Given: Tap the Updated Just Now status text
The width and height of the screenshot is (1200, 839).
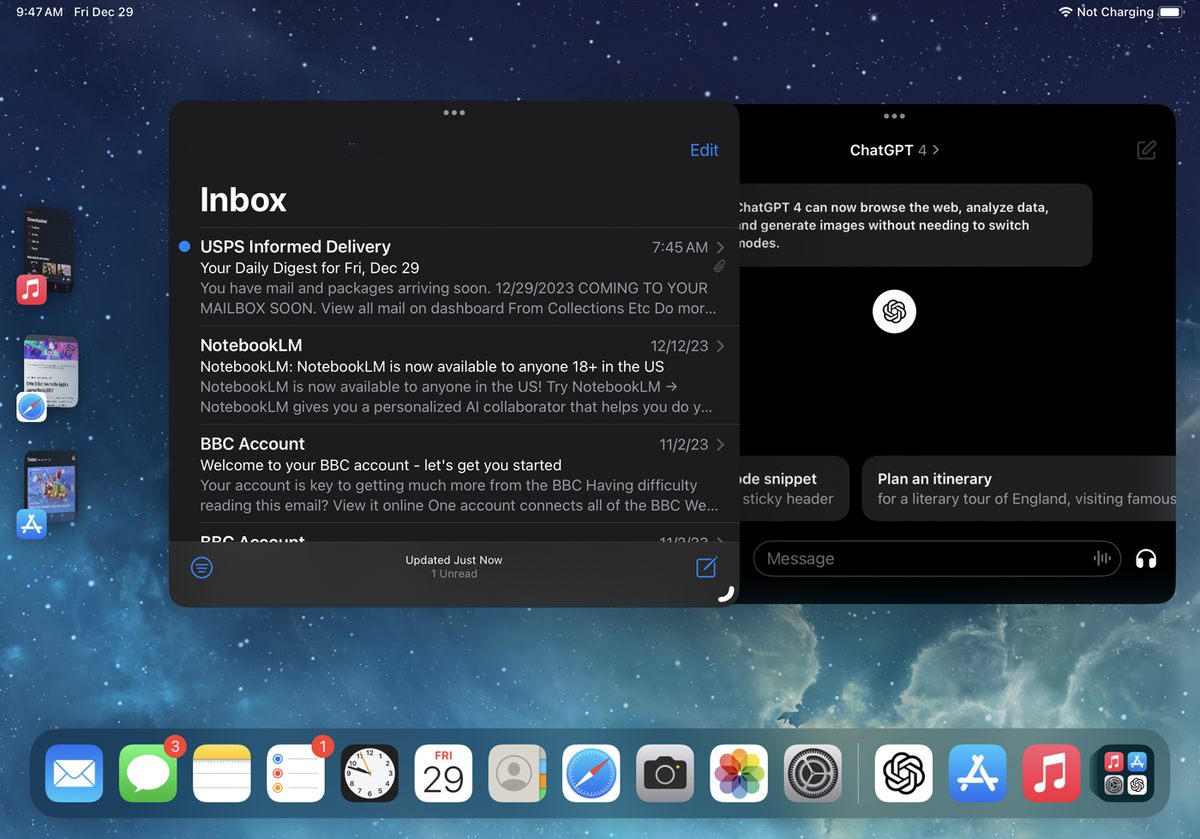Looking at the screenshot, I should coord(454,560).
